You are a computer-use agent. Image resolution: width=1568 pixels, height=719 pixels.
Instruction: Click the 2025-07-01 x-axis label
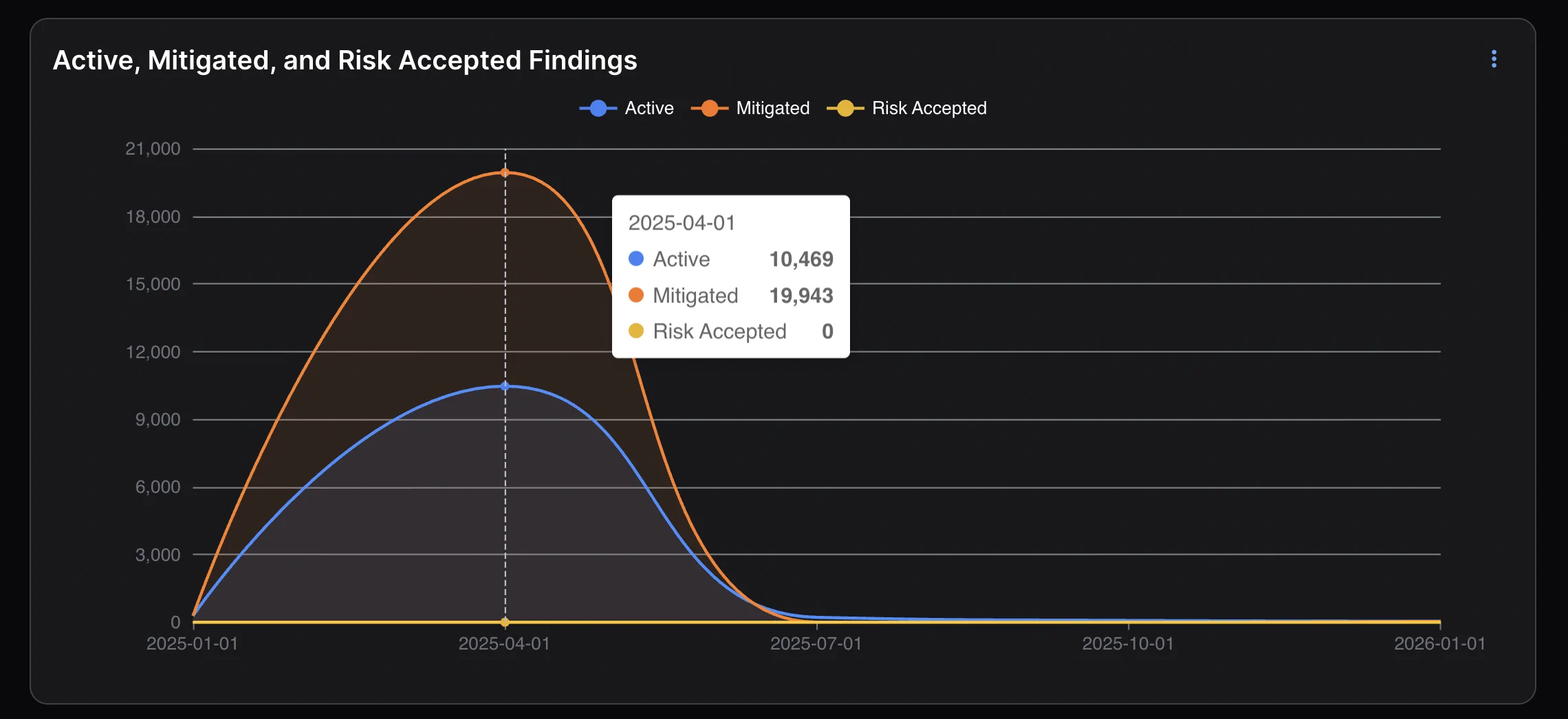click(816, 644)
